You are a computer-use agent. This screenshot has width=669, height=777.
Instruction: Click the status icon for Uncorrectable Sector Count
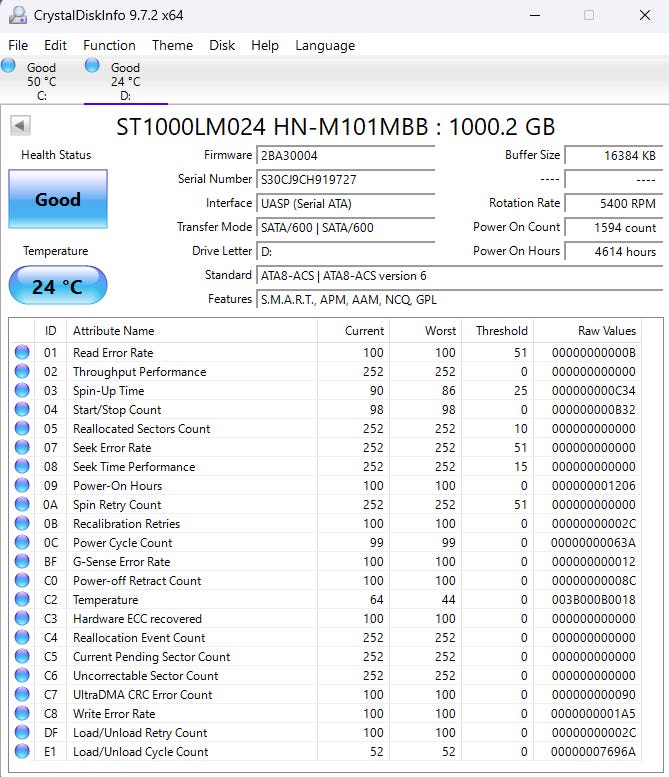pyautogui.click(x=22, y=675)
